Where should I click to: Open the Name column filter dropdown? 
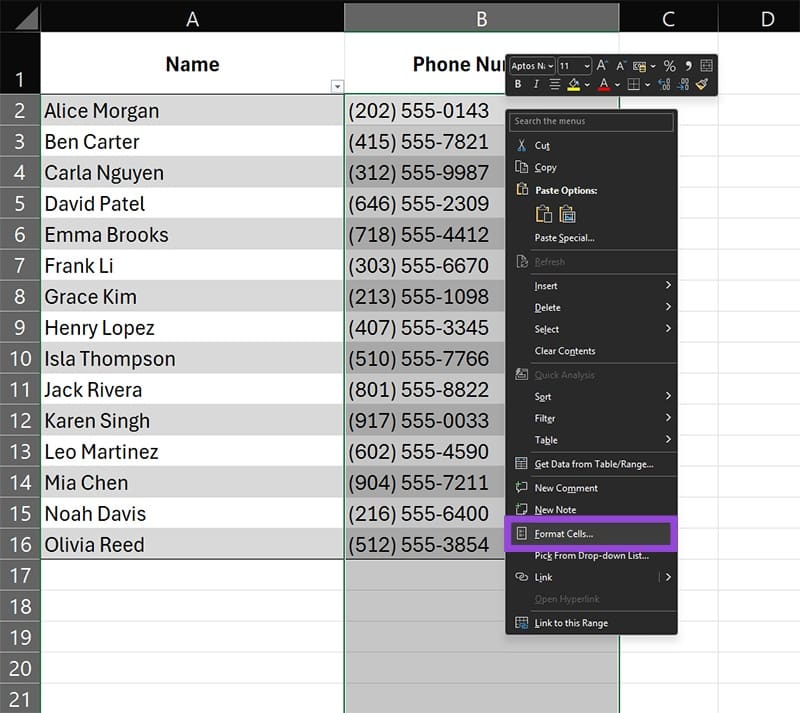(x=337, y=87)
